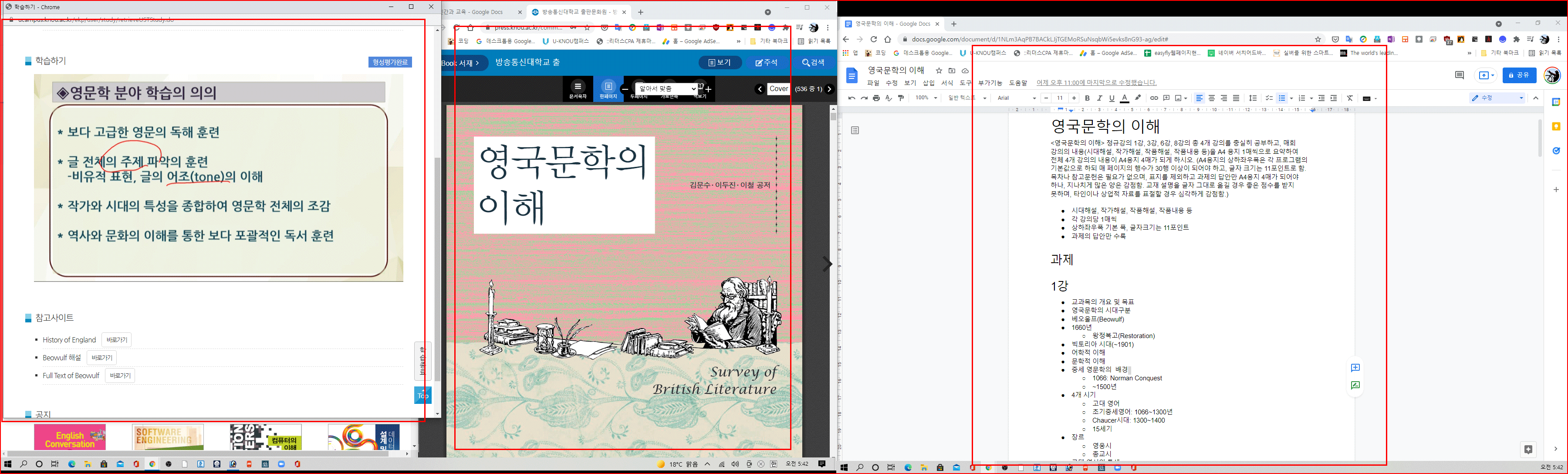Open Arial font dropdown in Docs
The image size is (1568, 474).
pyautogui.click(x=1017, y=98)
